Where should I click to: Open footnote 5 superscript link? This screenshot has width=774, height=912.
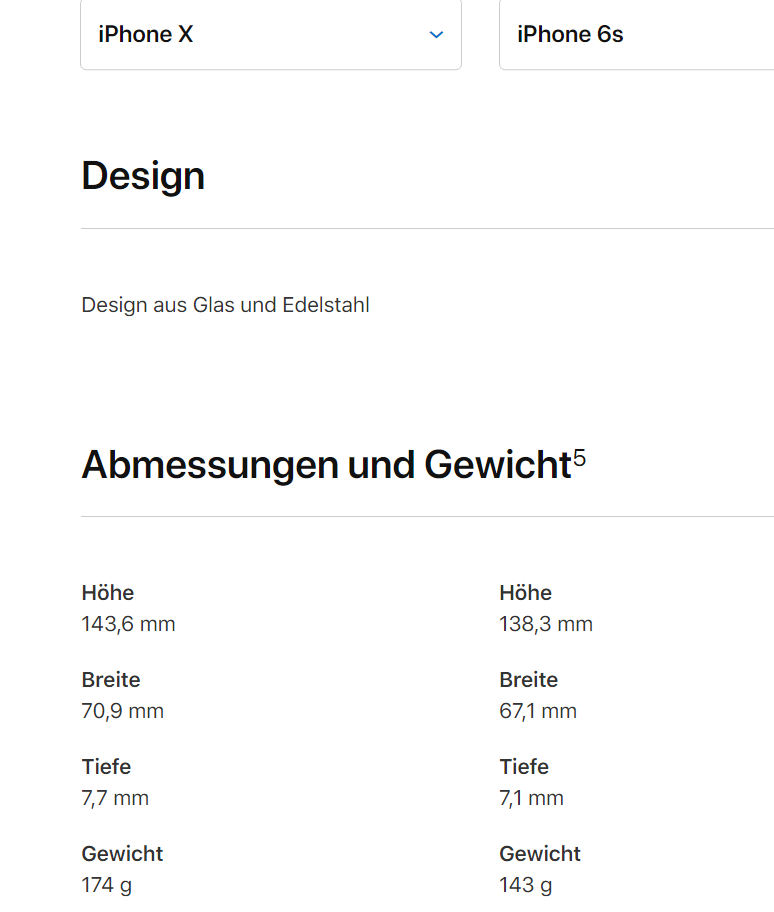(580, 458)
